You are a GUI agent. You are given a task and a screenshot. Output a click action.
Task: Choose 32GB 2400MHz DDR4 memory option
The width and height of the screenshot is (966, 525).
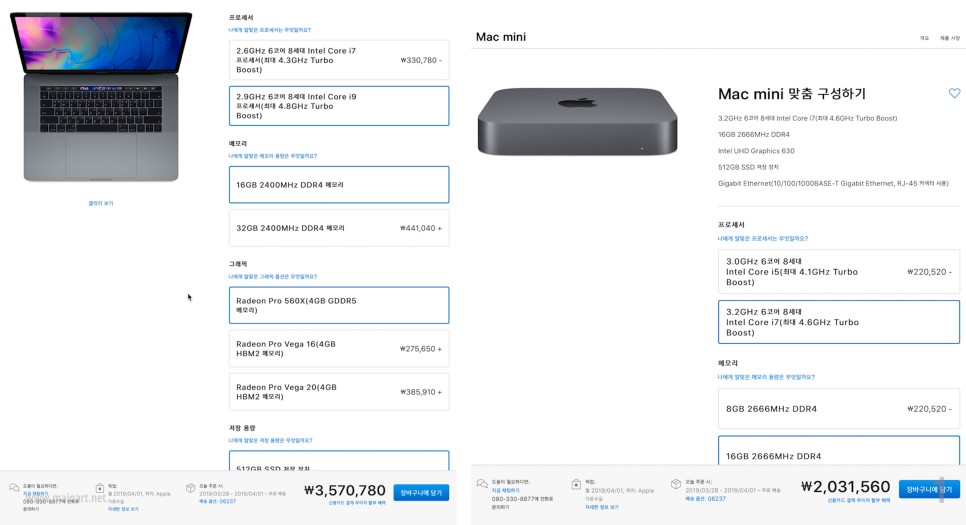coord(339,228)
